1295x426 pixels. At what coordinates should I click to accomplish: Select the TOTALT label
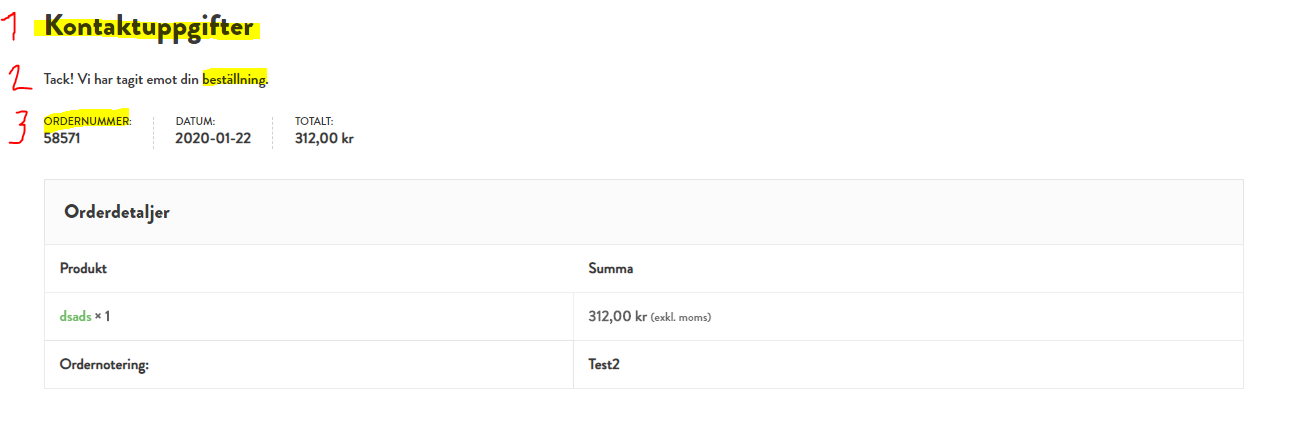307,121
